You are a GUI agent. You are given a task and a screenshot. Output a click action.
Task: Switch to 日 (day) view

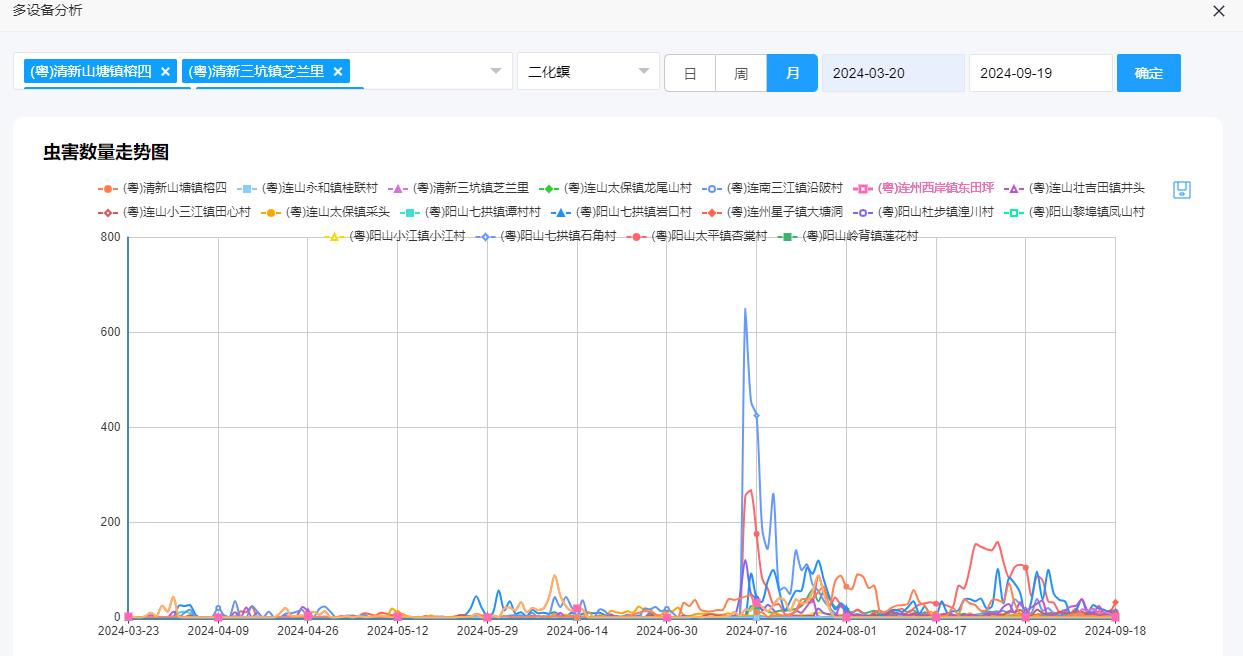pyautogui.click(x=690, y=73)
